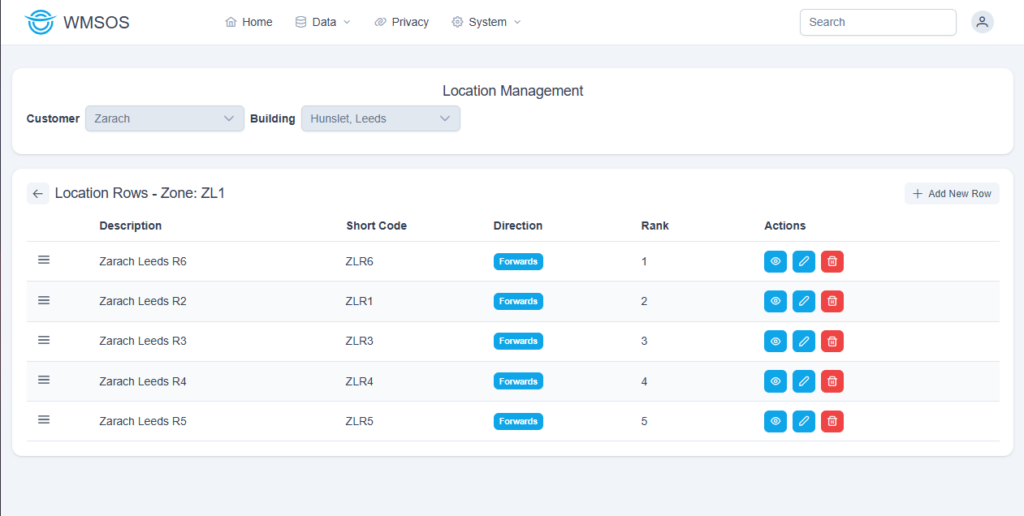Screen dimensions: 1024x516
Task: Click the drag handle for Zarach Leeds R6
Action: pos(44,260)
